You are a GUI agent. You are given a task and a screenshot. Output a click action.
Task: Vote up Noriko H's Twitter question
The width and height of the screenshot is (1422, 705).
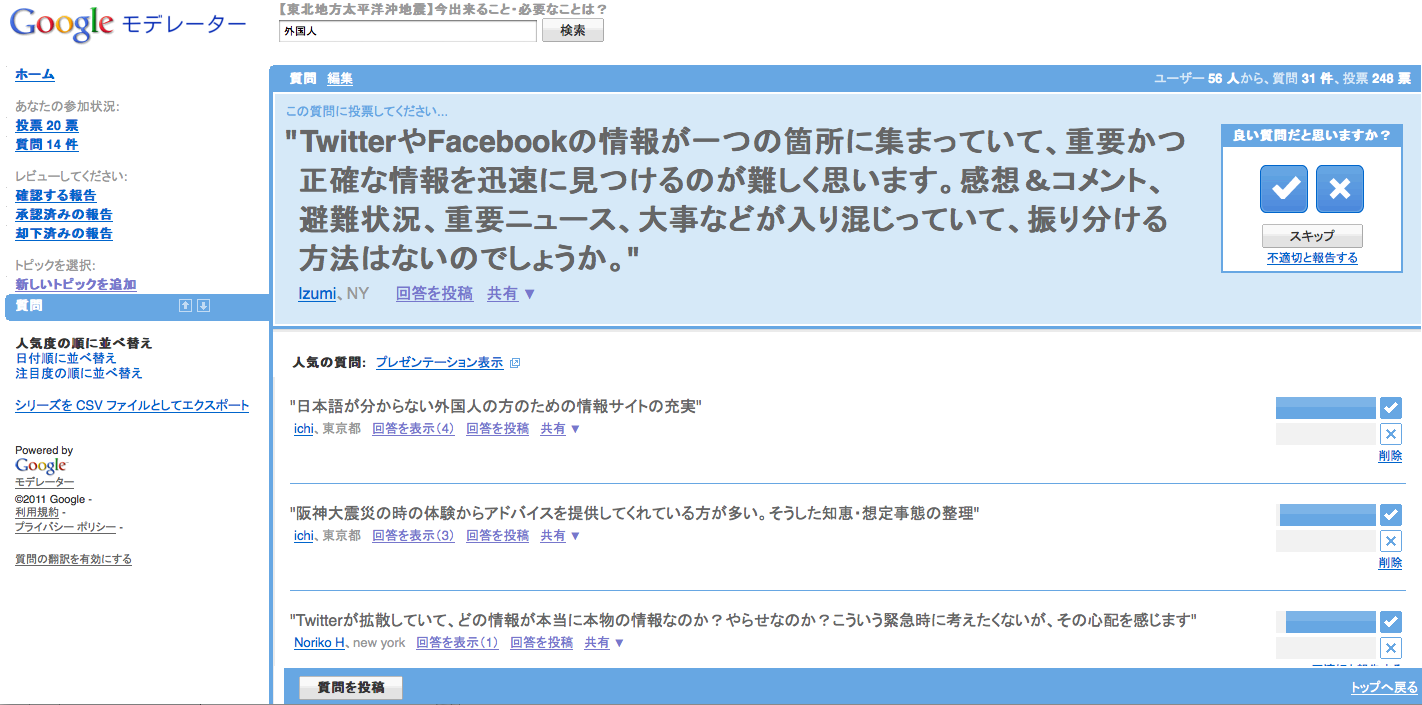tap(1390, 622)
